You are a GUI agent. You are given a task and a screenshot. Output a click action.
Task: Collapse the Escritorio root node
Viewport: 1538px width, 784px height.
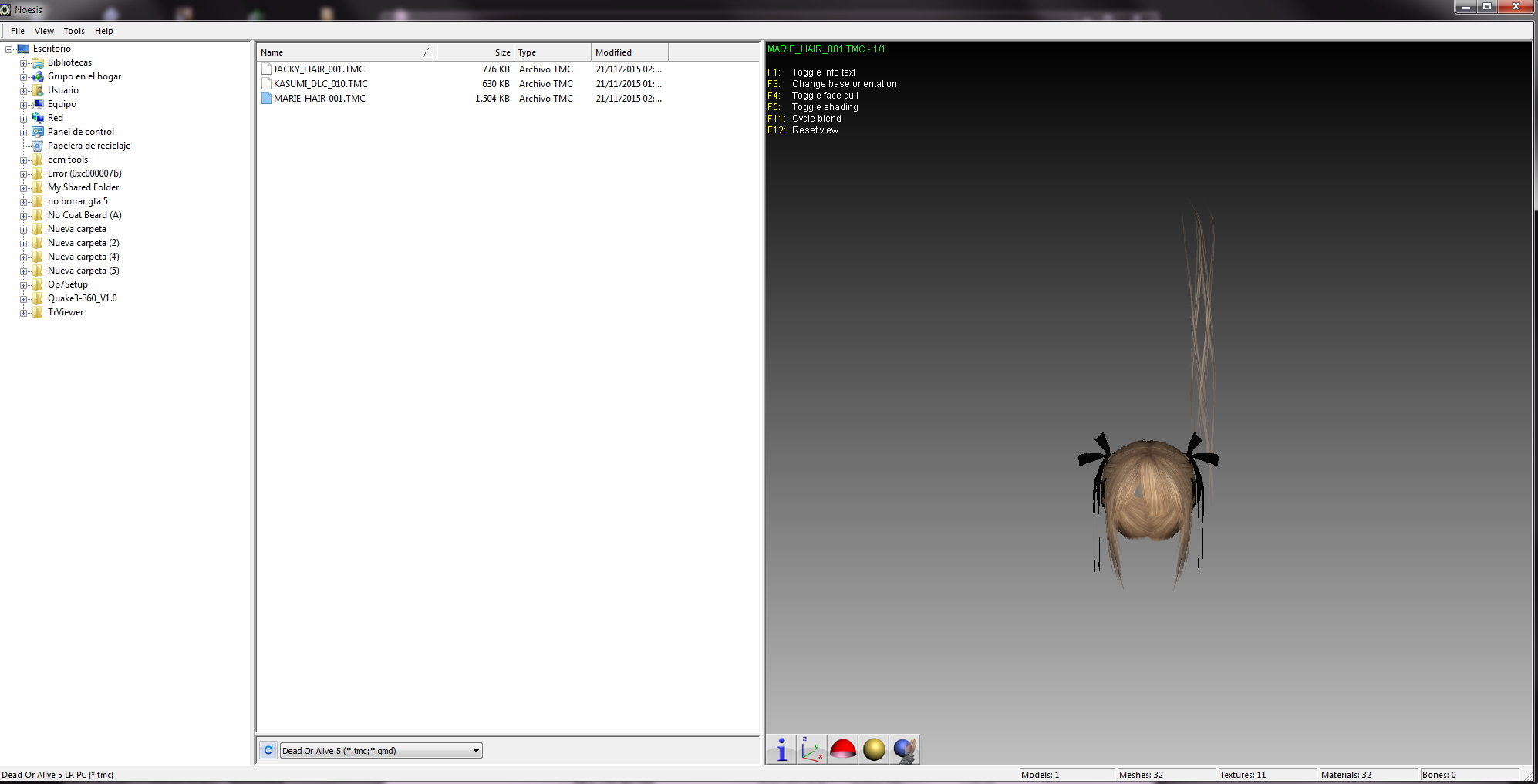9,49
